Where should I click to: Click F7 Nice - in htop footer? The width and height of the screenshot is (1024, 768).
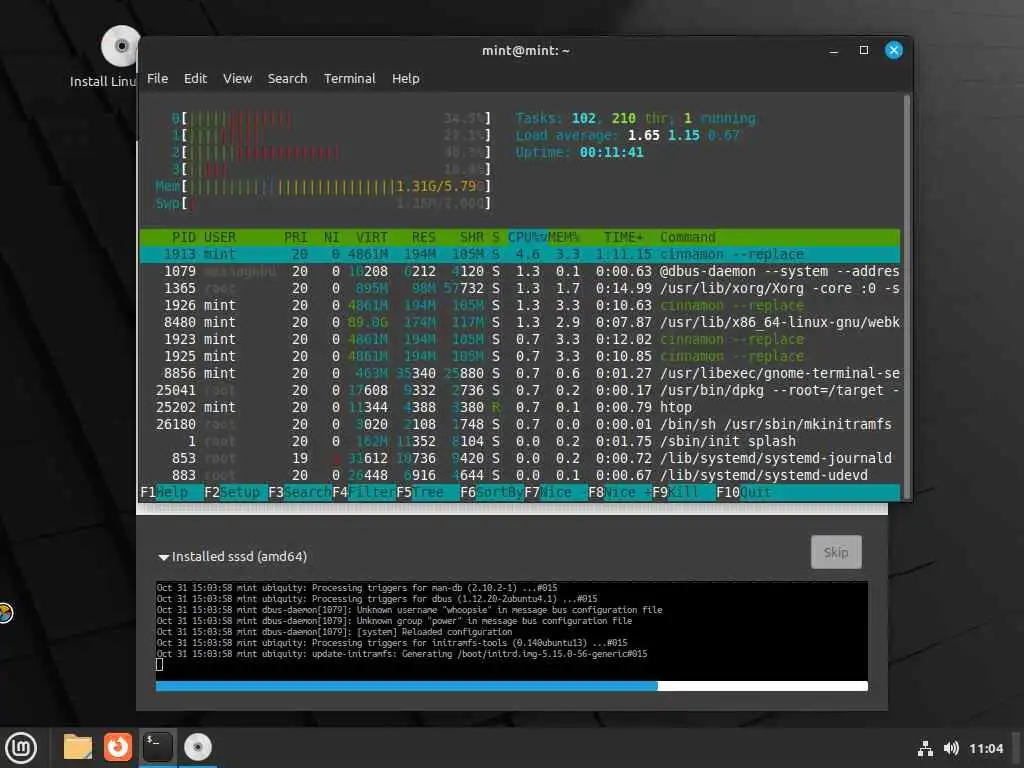tap(556, 492)
